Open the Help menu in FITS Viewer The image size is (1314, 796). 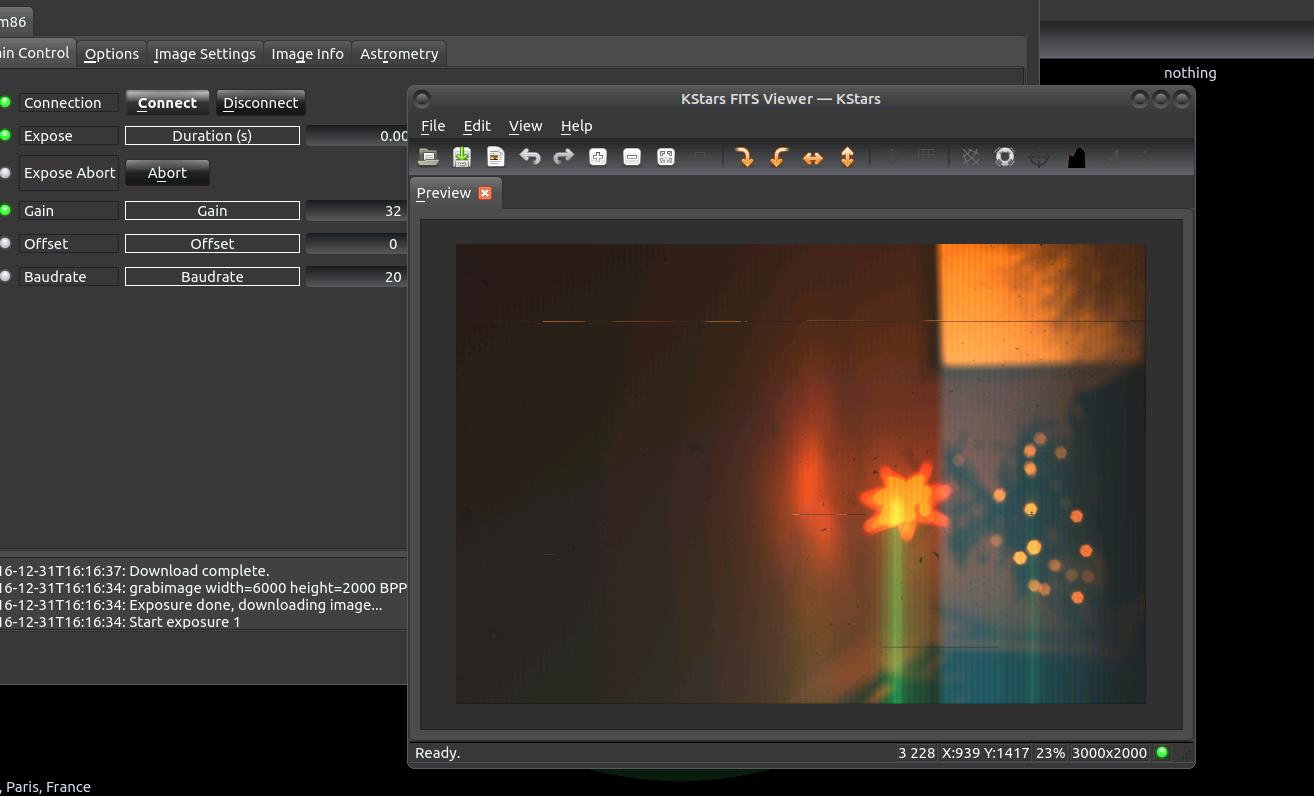click(577, 126)
